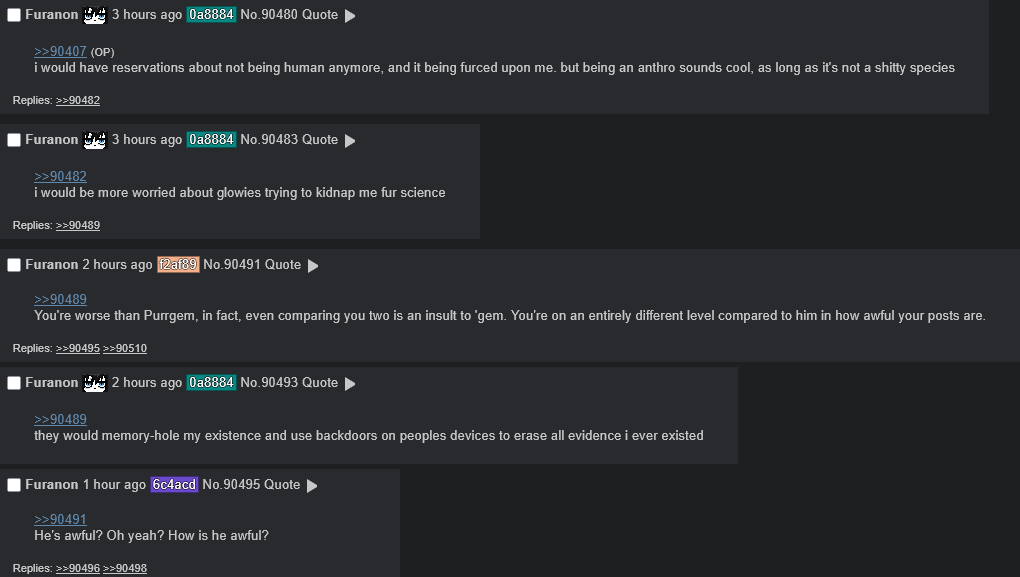Click Quote on post No.90483
The height and width of the screenshot is (577, 1020).
[320, 140]
